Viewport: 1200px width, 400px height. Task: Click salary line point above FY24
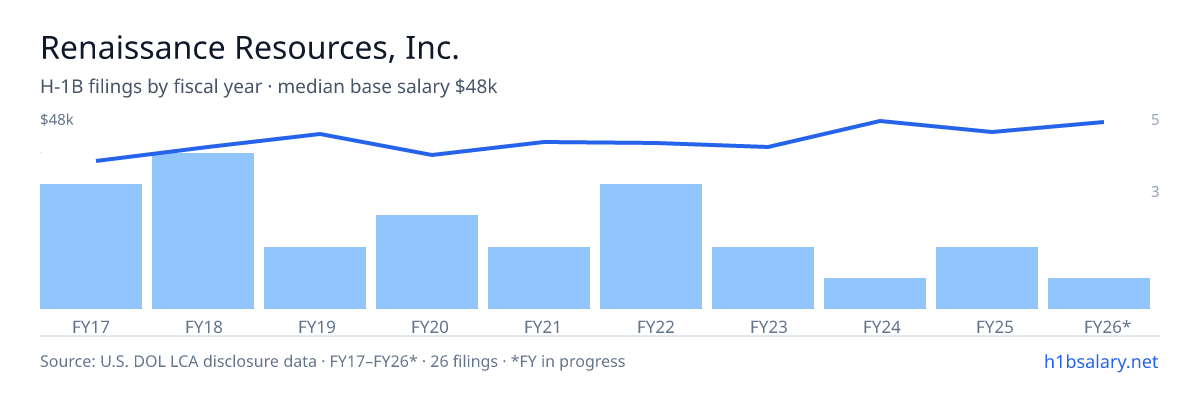879,121
